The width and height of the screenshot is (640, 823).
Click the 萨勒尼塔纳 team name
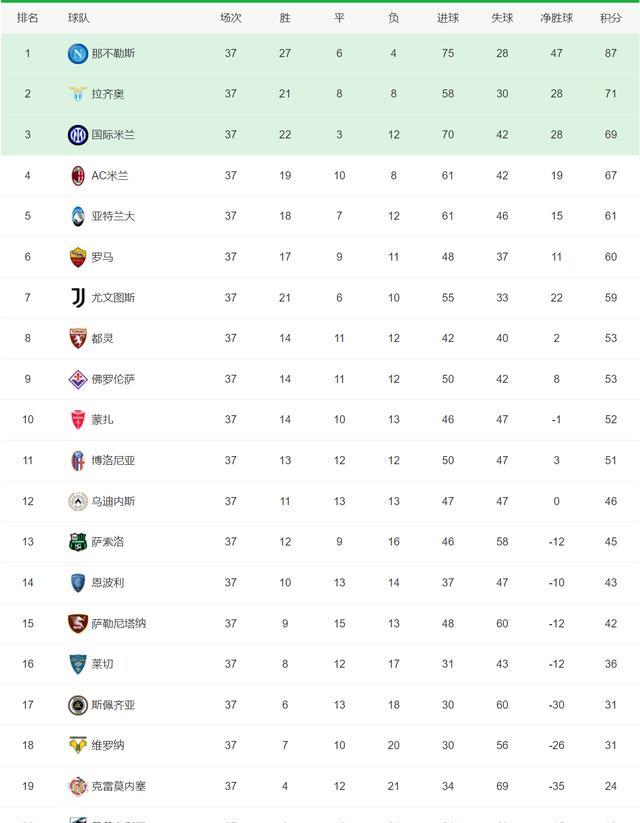coord(119,624)
